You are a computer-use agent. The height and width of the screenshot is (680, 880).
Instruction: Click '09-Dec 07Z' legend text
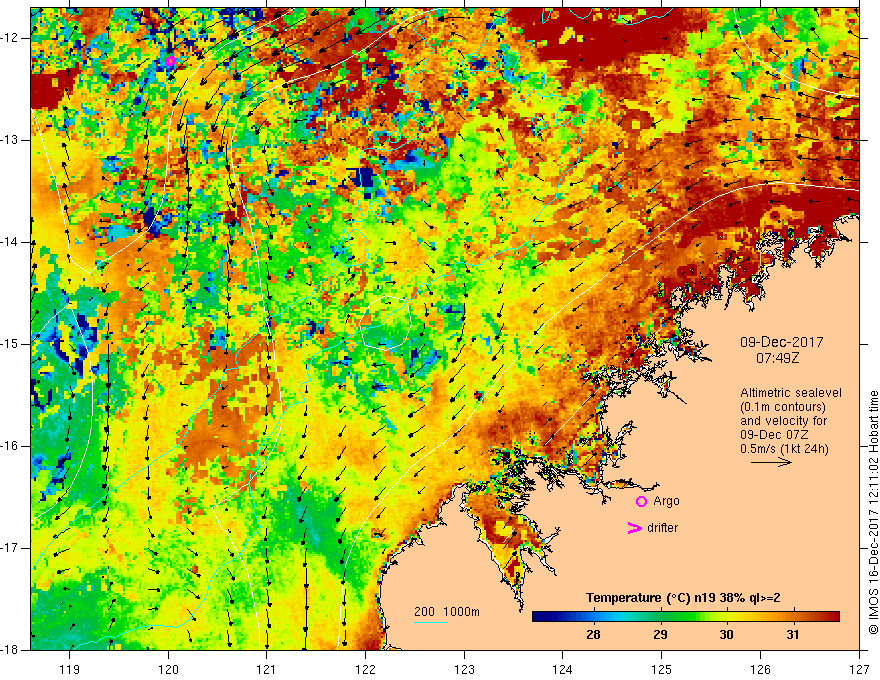[776, 435]
